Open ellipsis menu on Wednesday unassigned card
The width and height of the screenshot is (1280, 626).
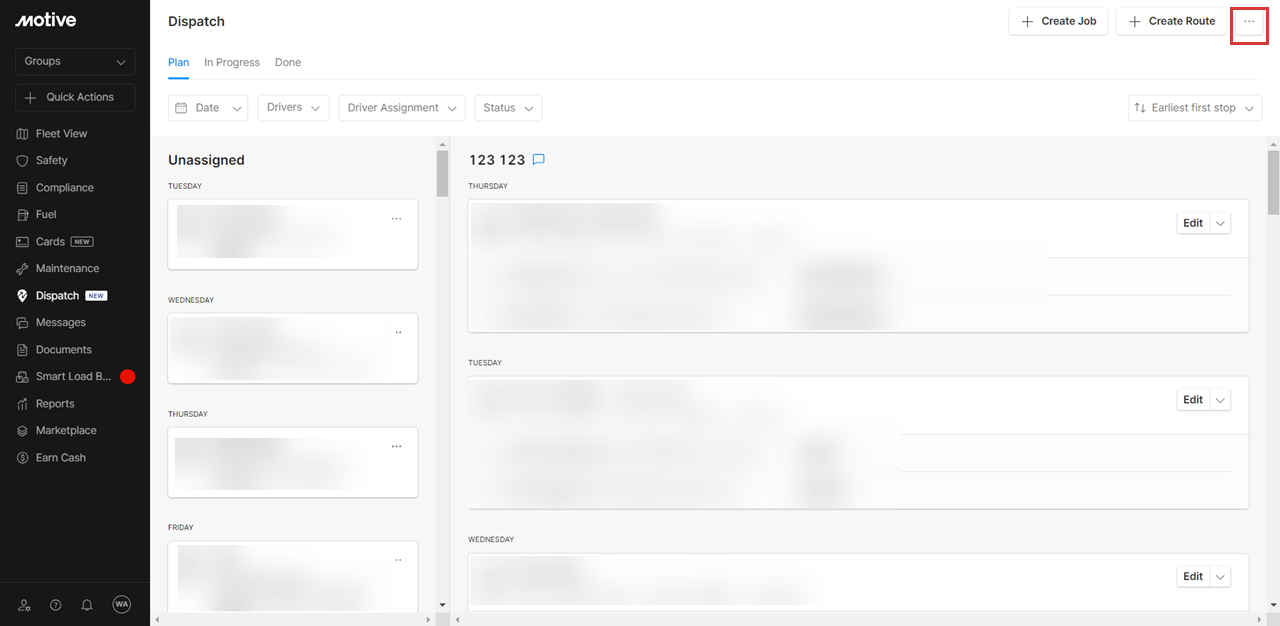click(x=397, y=332)
